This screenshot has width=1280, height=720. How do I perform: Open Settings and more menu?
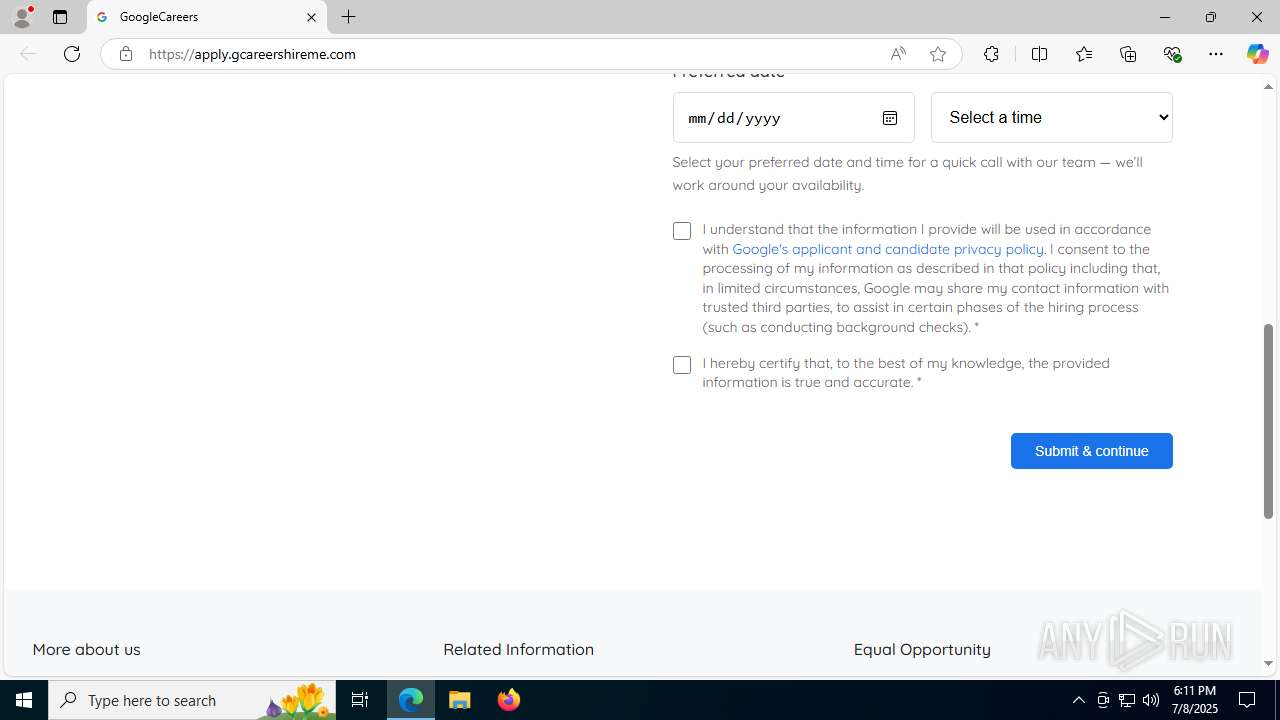click(x=1216, y=54)
